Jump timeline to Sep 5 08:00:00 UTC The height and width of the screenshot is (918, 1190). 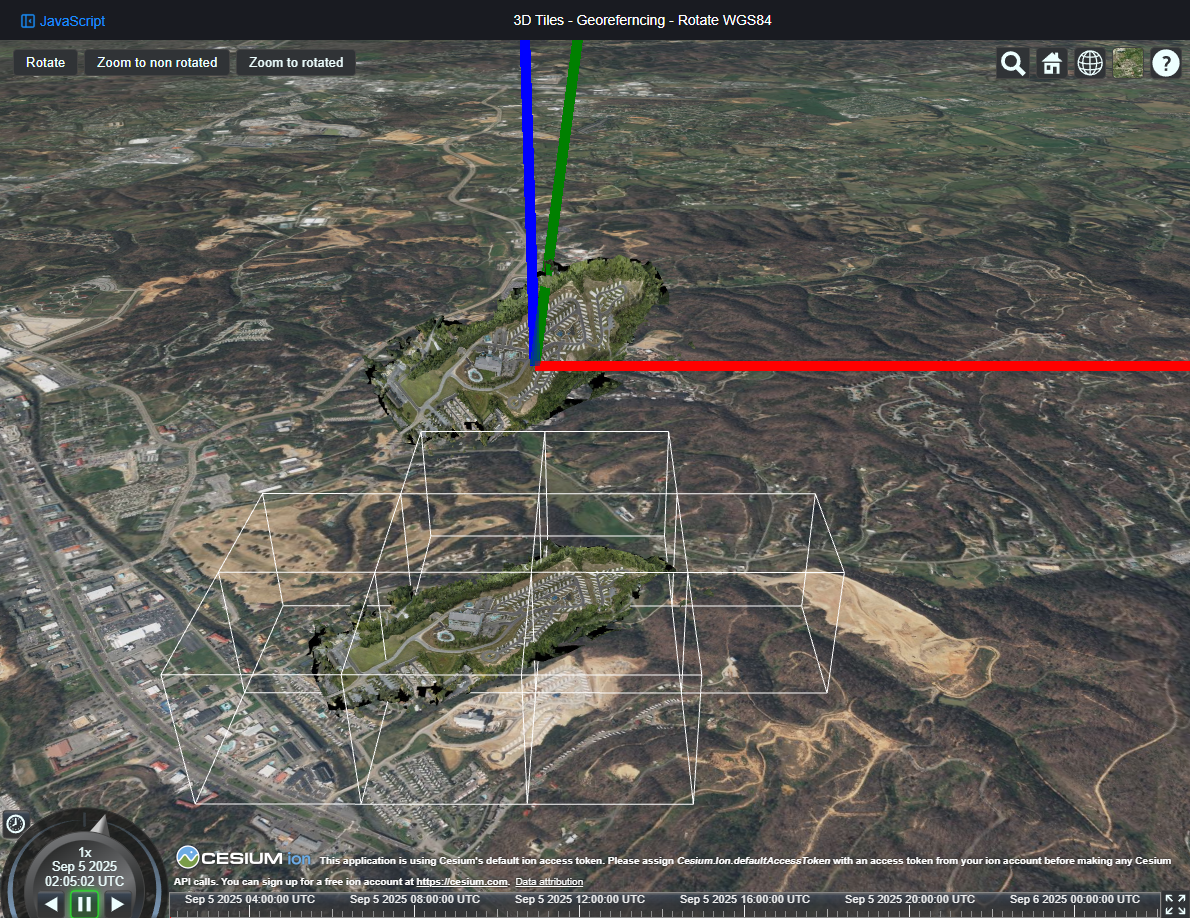[414, 900]
